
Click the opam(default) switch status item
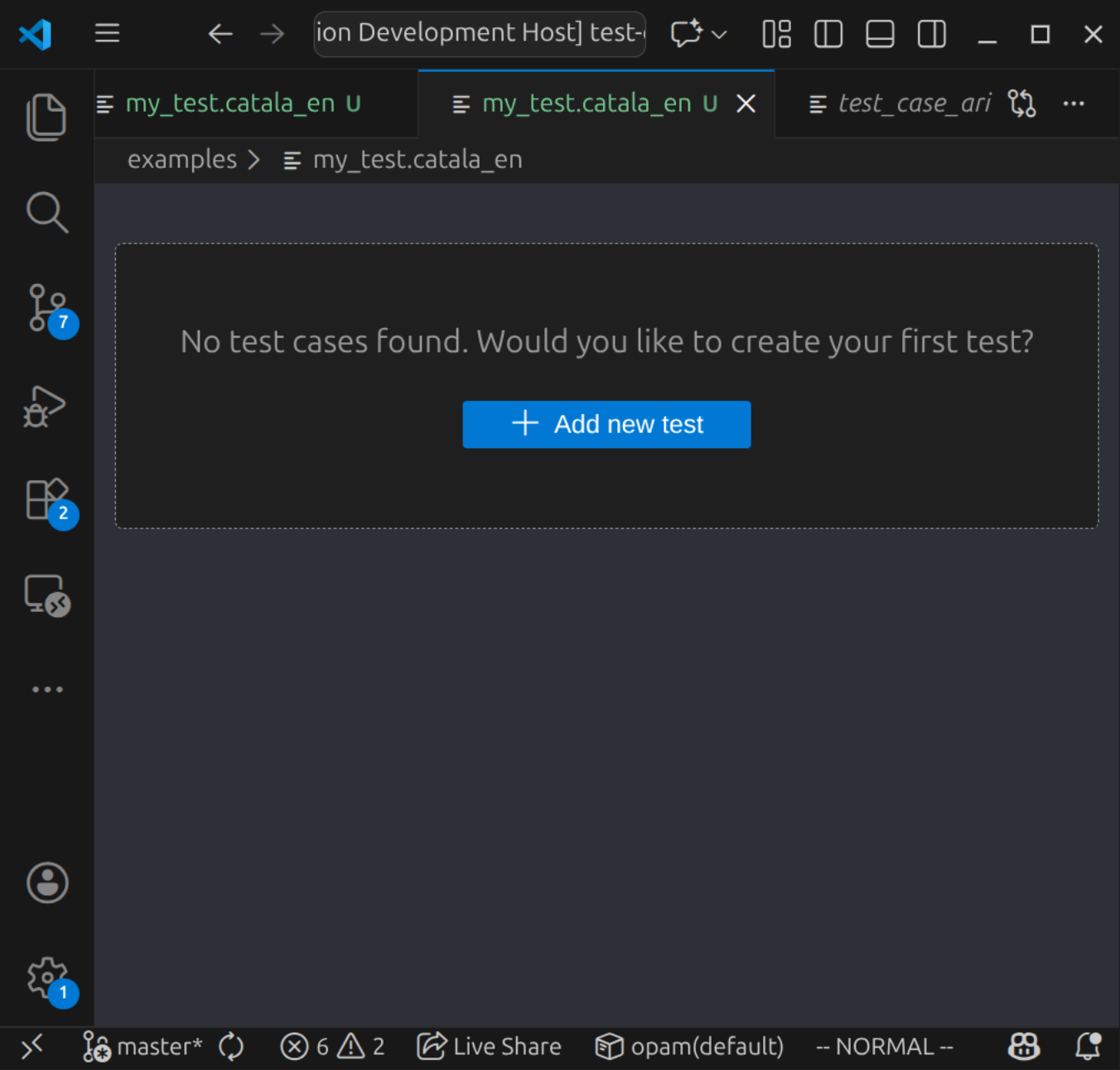pyautogui.click(x=689, y=1048)
